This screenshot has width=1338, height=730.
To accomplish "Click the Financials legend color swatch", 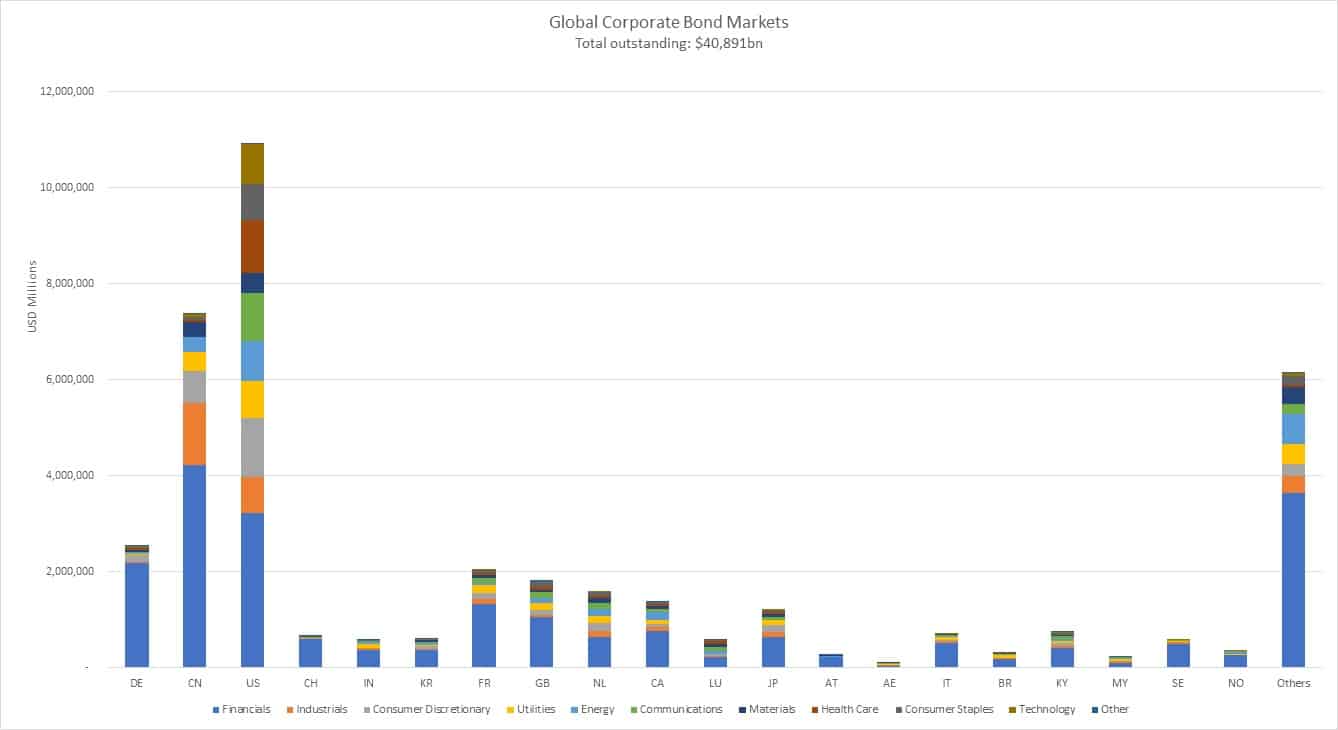I will click(x=216, y=710).
